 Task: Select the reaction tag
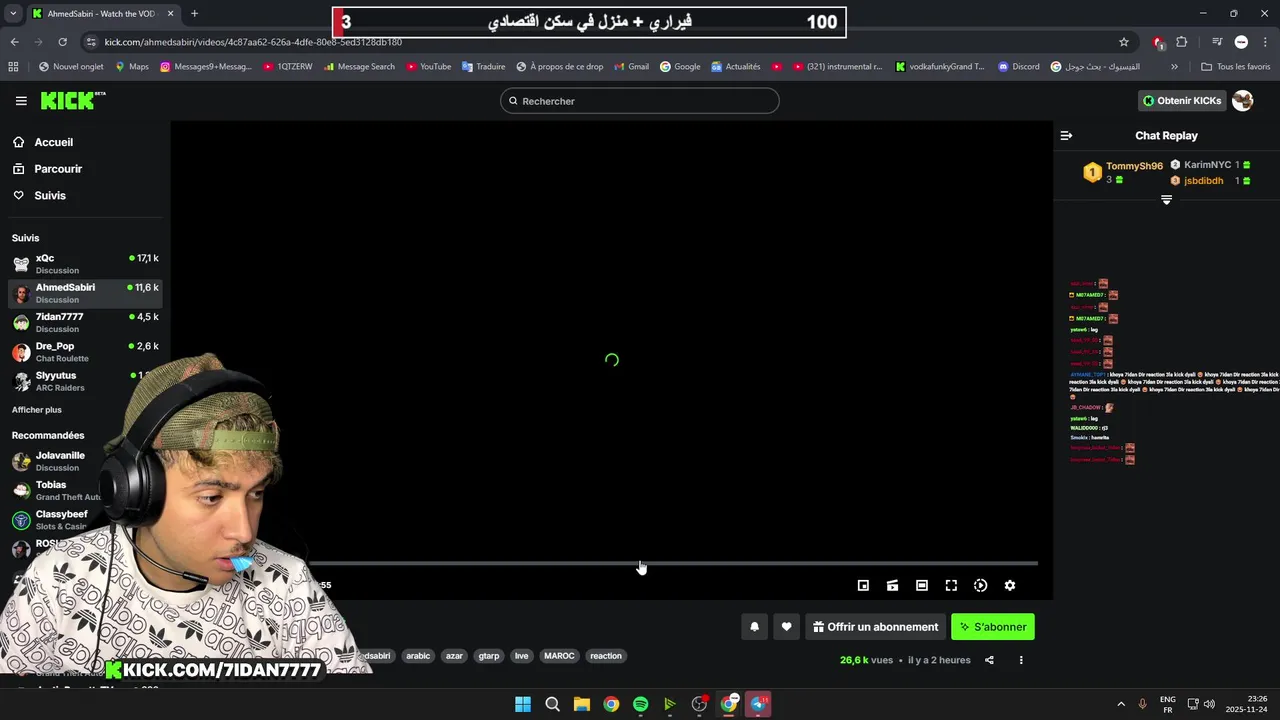[605, 656]
